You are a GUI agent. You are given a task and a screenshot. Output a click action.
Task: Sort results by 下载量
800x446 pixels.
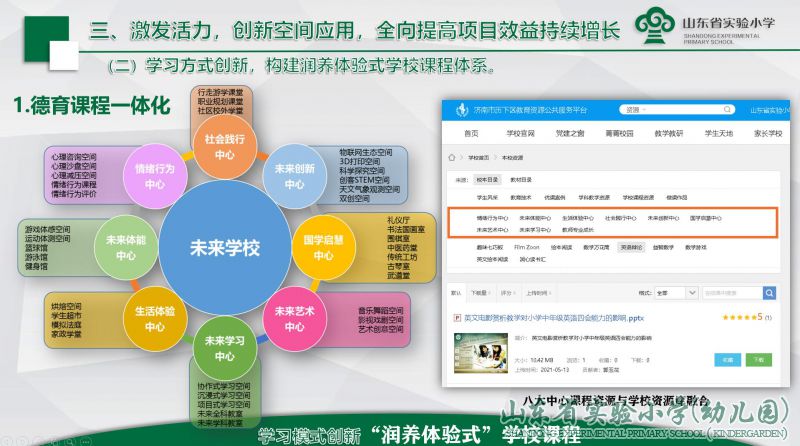click(x=480, y=293)
